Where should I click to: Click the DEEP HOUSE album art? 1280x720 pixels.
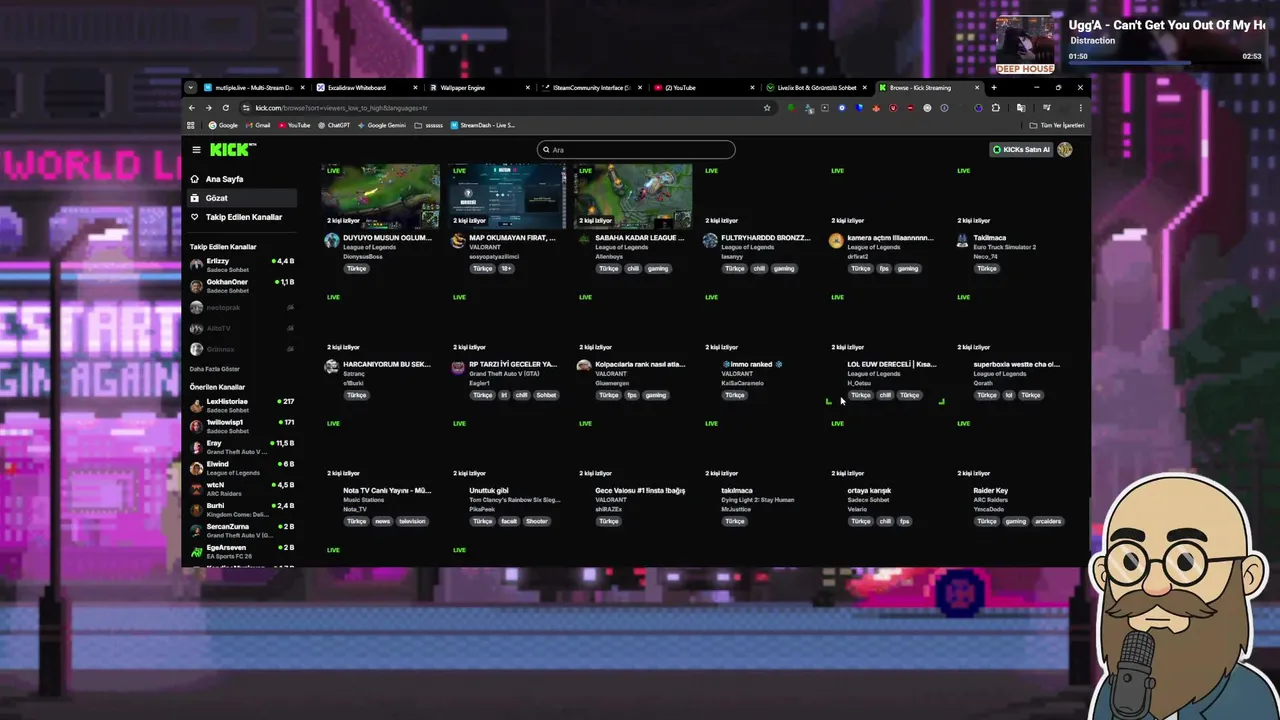point(1025,44)
